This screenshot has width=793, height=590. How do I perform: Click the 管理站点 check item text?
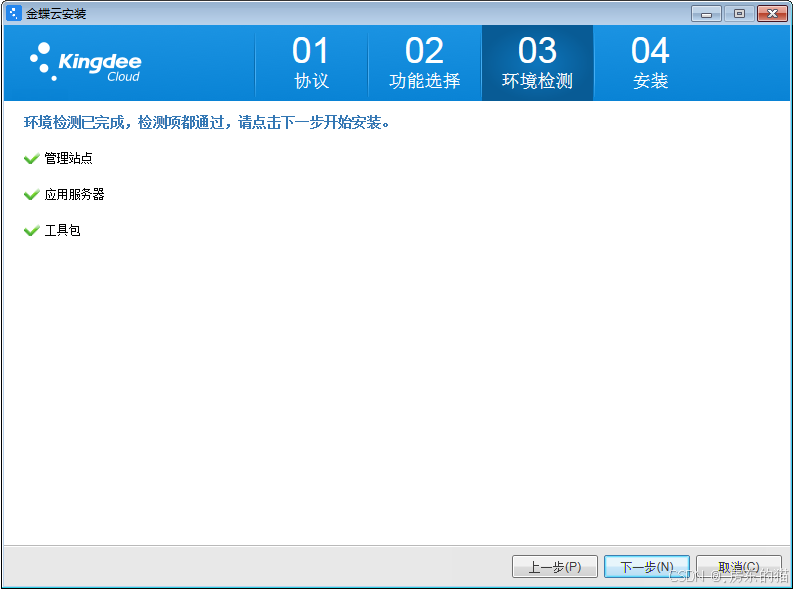point(68,158)
